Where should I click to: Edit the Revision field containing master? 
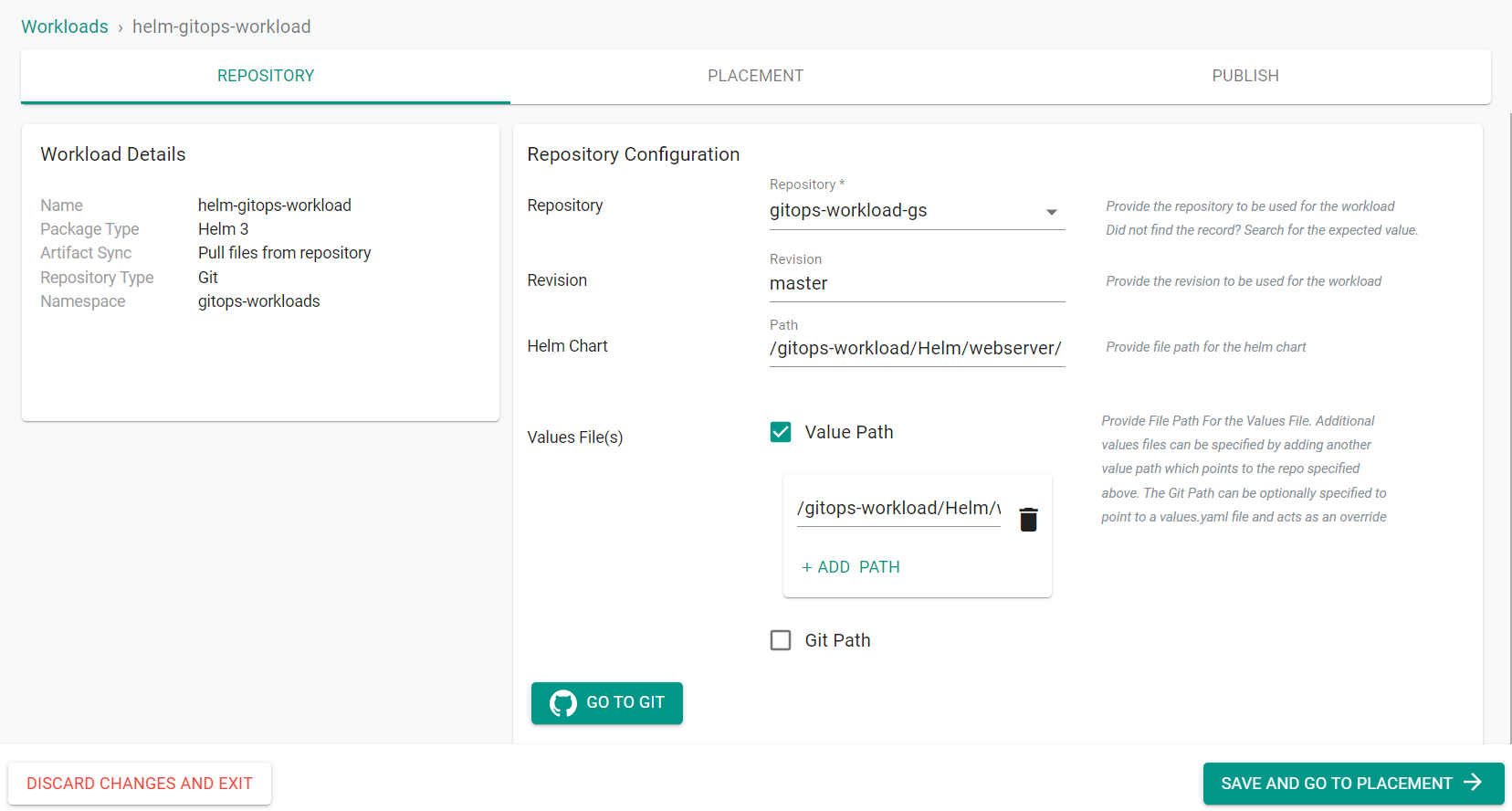click(x=918, y=284)
